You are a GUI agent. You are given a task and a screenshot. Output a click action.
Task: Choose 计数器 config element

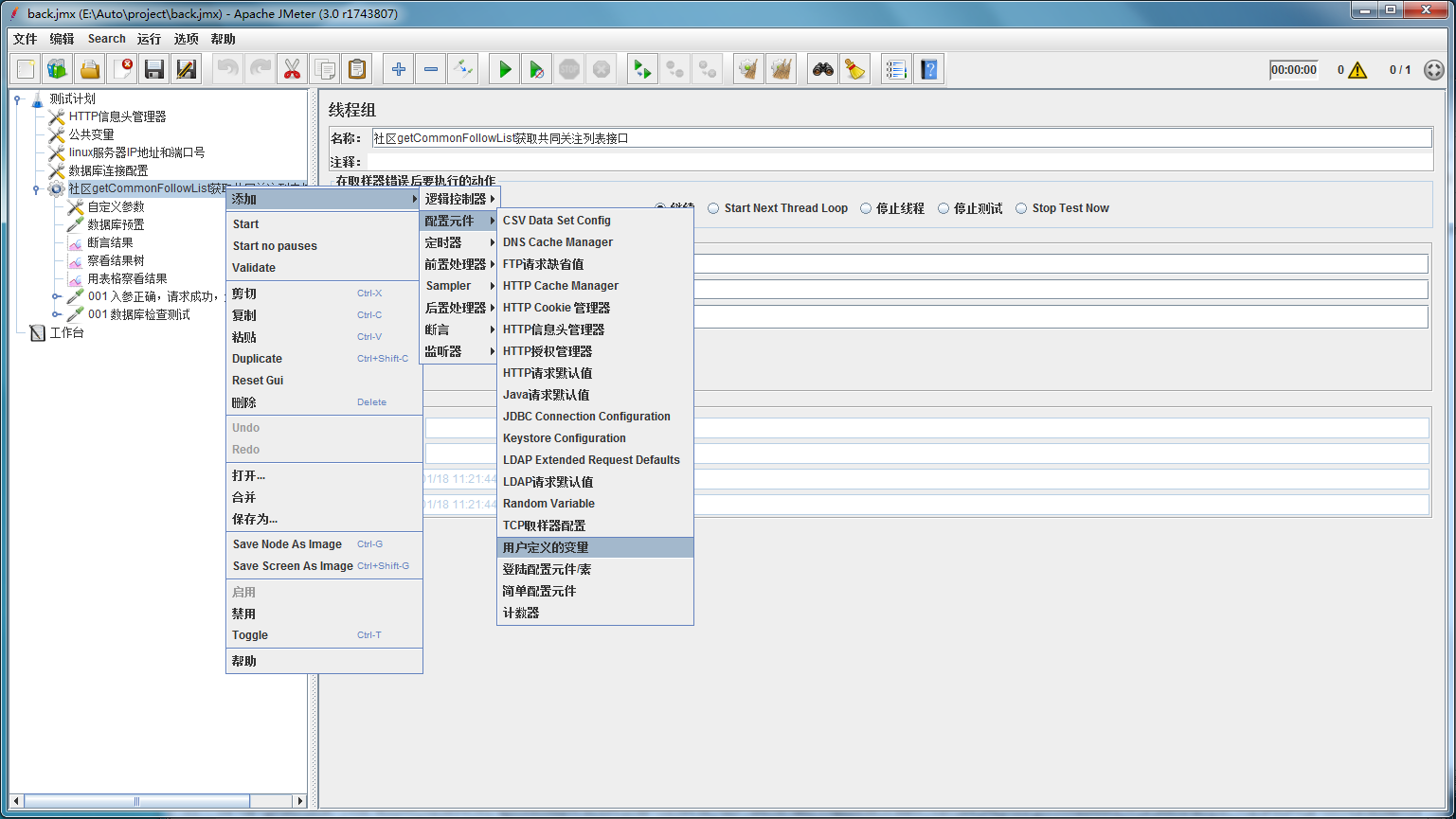(595, 613)
